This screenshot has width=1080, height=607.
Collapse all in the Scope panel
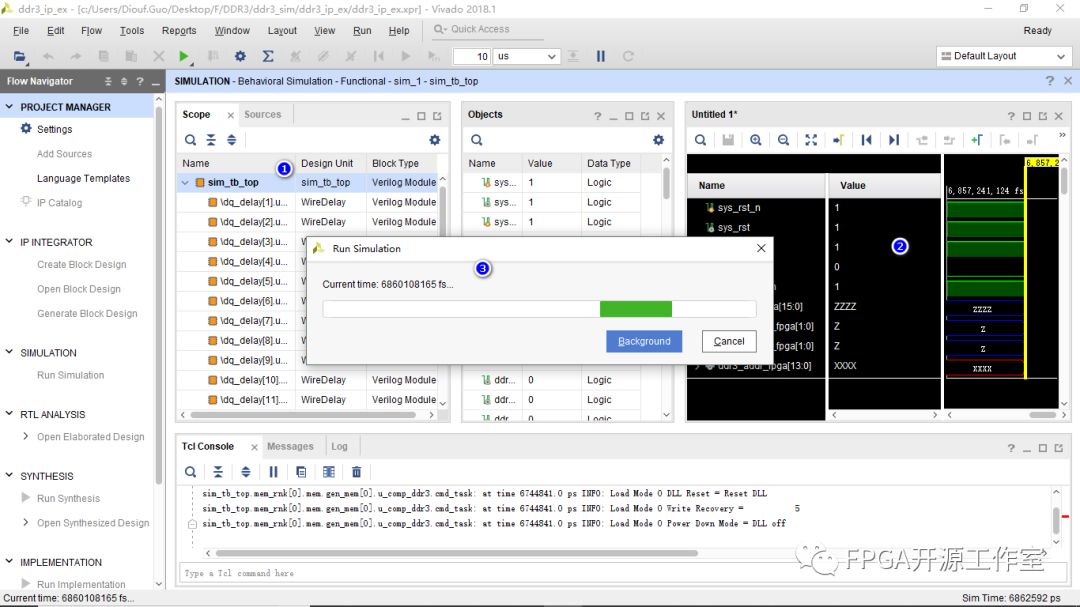(x=211, y=140)
